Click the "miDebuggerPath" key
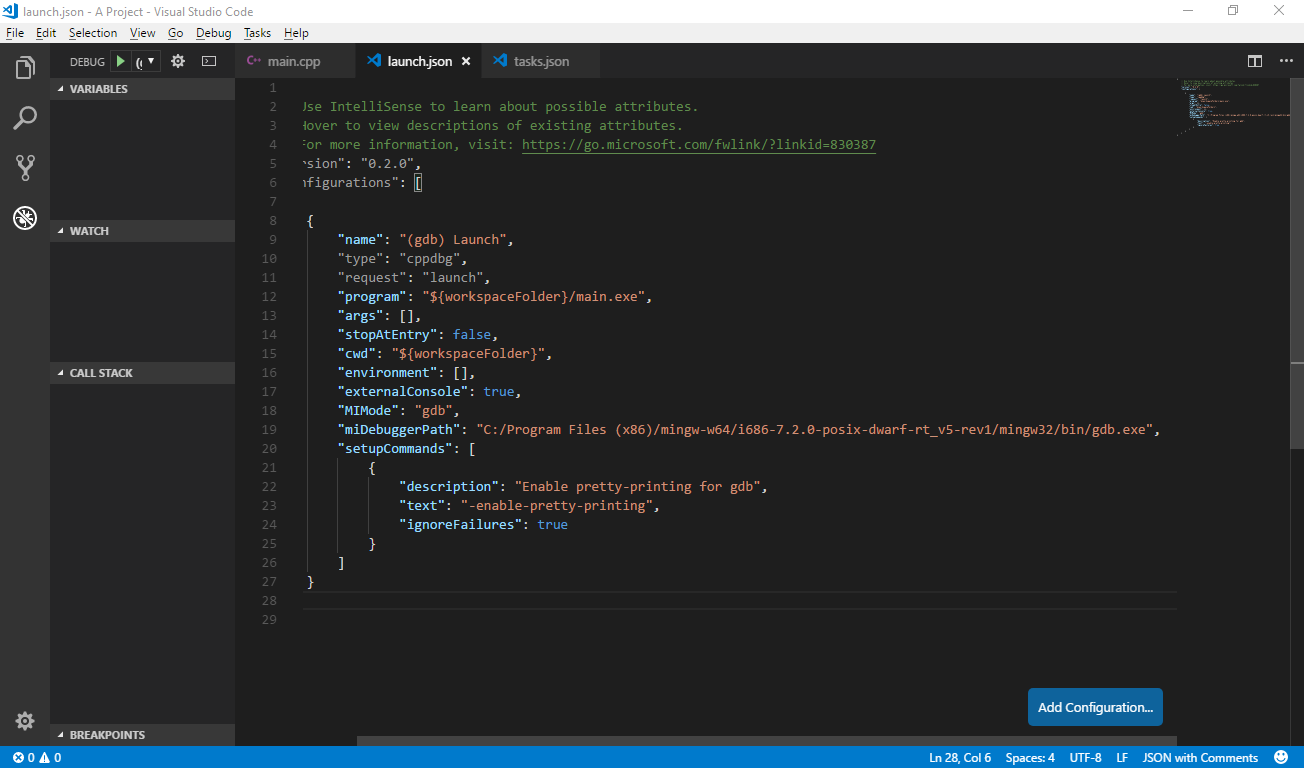This screenshot has width=1304, height=768. (399, 429)
